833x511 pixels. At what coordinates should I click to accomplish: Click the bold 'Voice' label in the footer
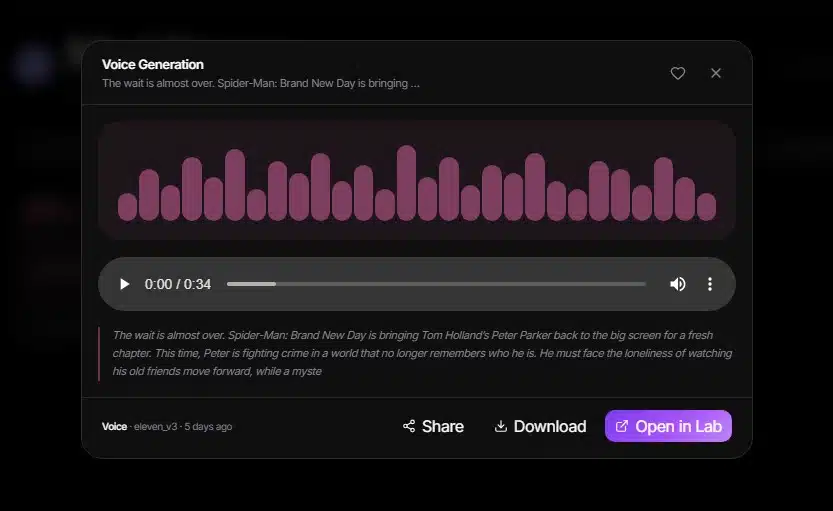click(114, 427)
